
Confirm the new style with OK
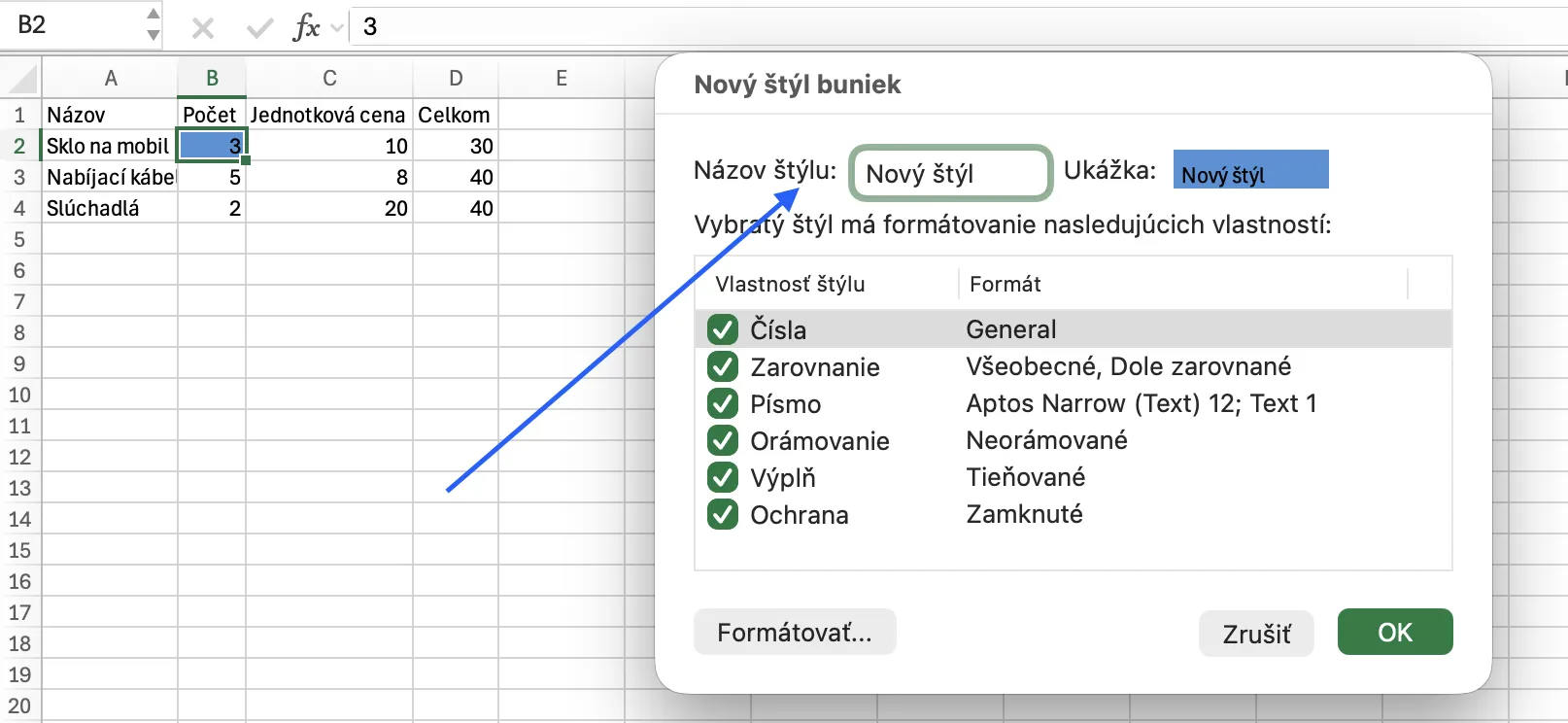pyautogui.click(x=1395, y=633)
